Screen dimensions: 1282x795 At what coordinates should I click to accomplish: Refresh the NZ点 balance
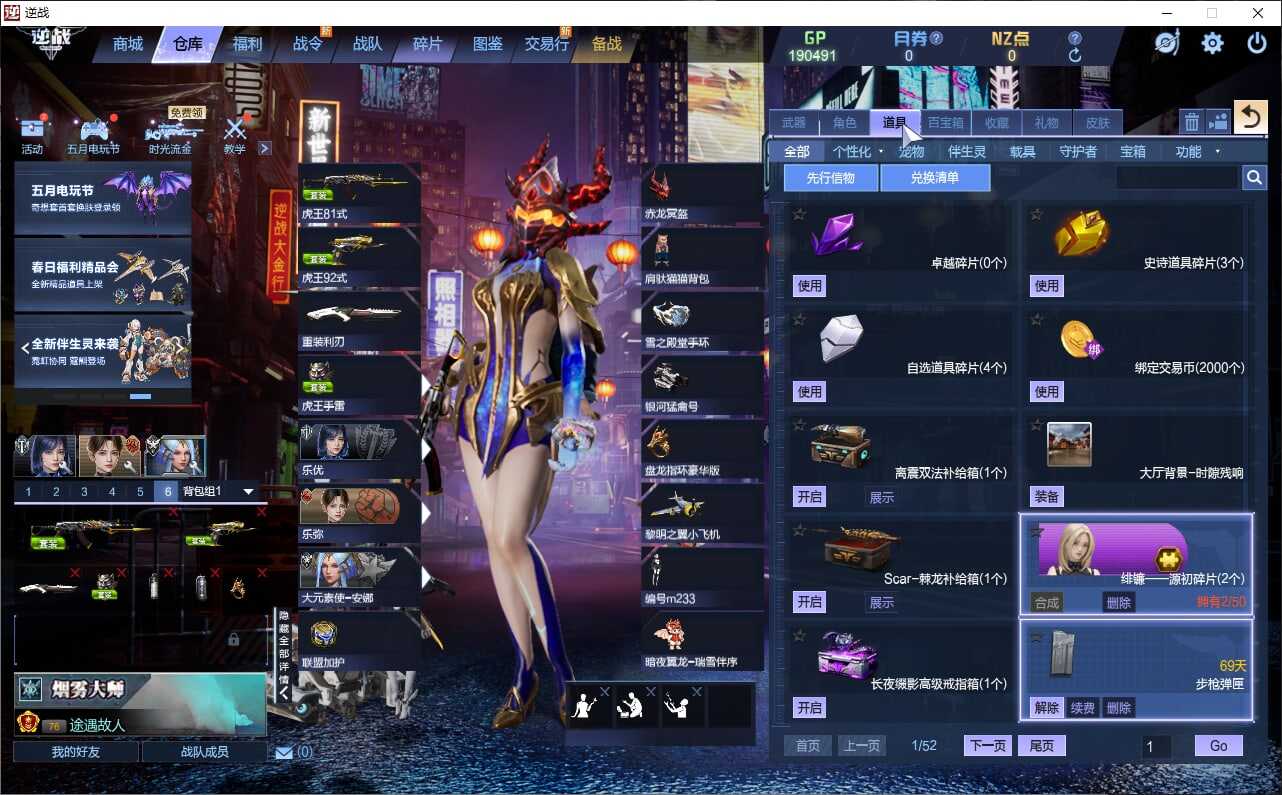tap(1075, 56)
